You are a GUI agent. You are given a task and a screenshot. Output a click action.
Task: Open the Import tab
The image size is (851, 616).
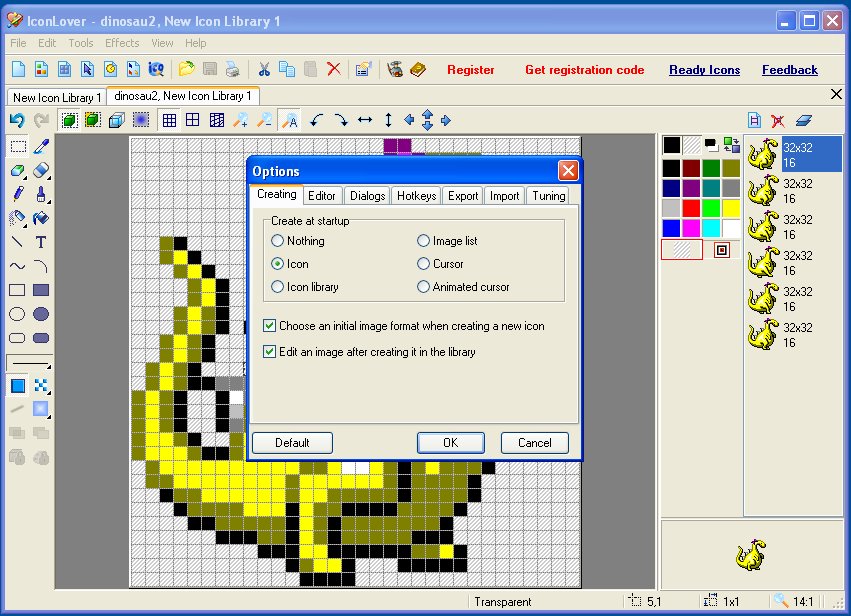tap(504, 196)
